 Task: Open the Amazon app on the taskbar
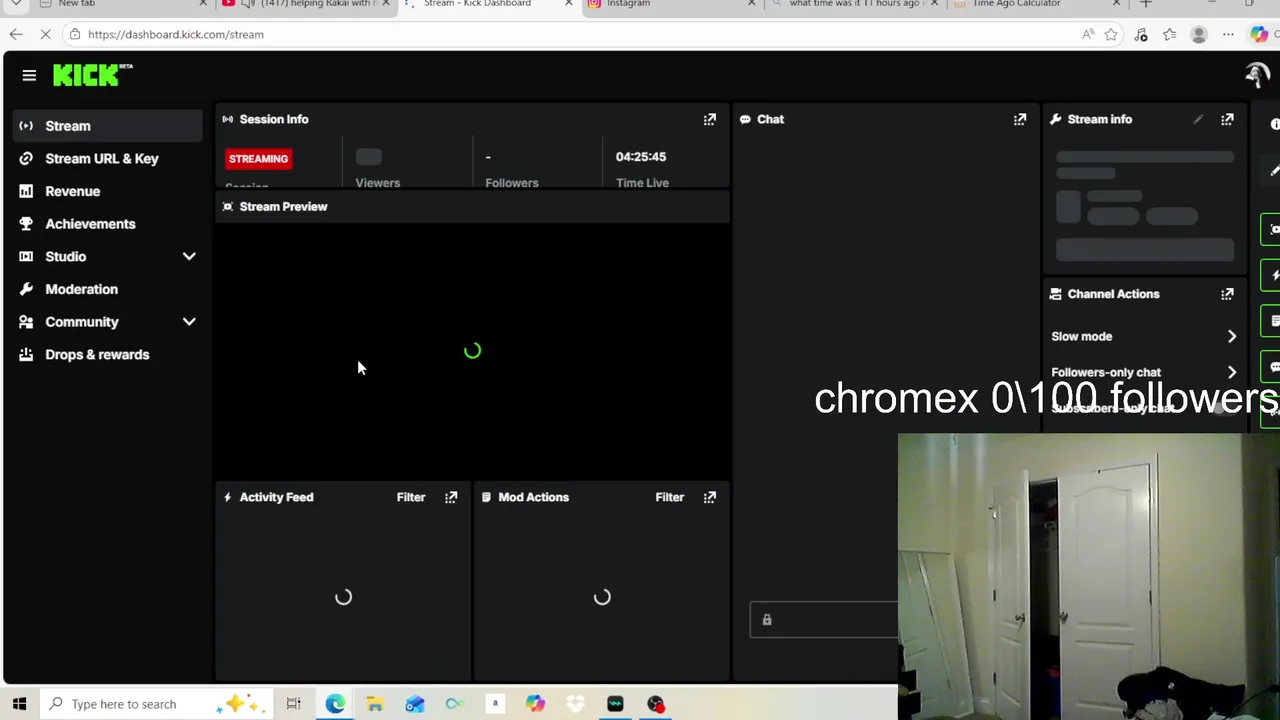point(495,704)
